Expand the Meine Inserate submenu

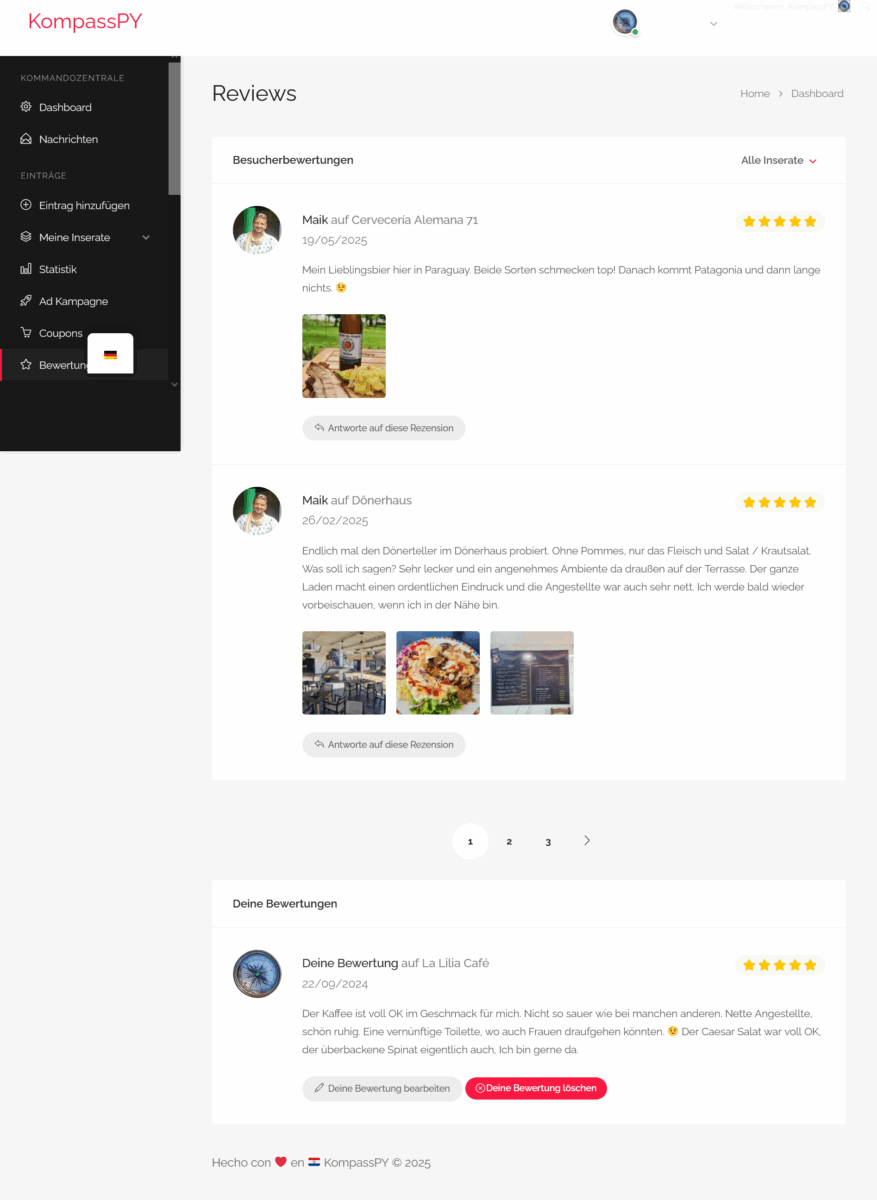(x=146, y=237)
